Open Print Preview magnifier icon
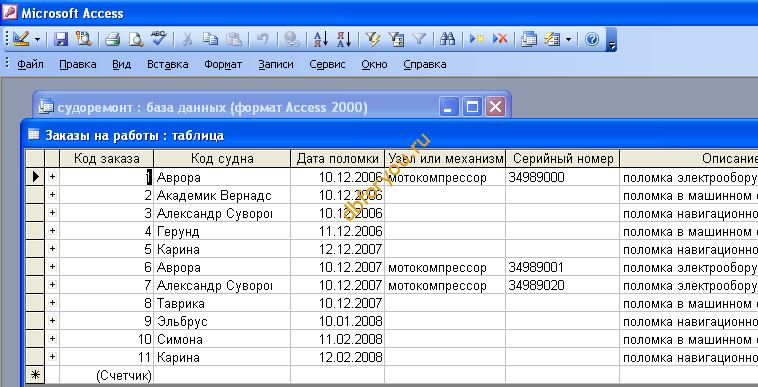The height and width of the screenshot is (387, 758). click(x=136, y=39)
